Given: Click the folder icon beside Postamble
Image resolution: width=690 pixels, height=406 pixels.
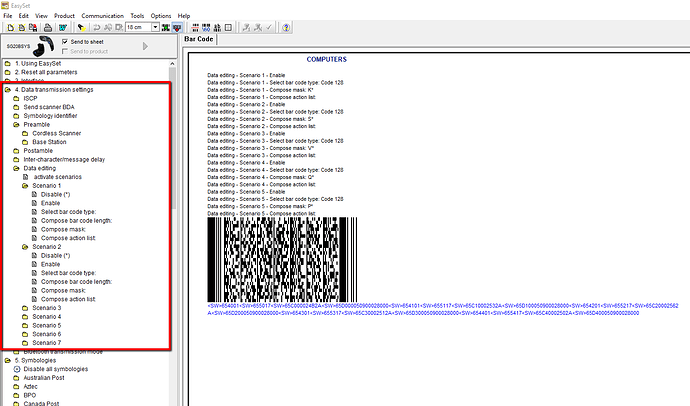Looking at the screenshot, I should tap(16, 151).
